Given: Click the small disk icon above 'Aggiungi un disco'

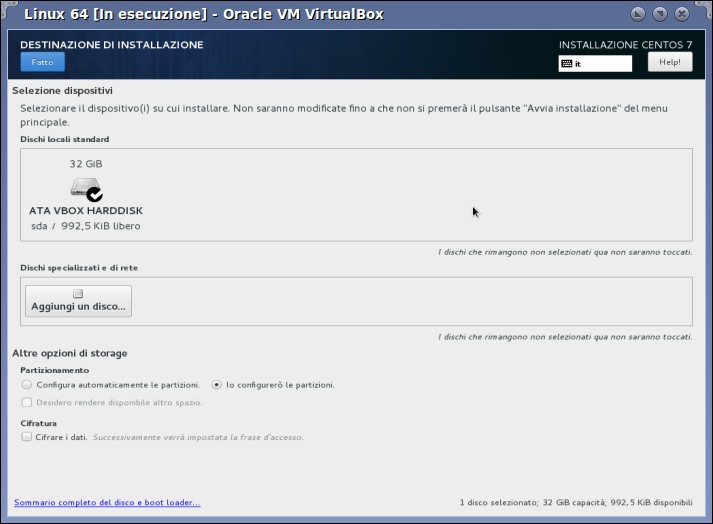Looking at the screenshot, I should tap(78, 293).
